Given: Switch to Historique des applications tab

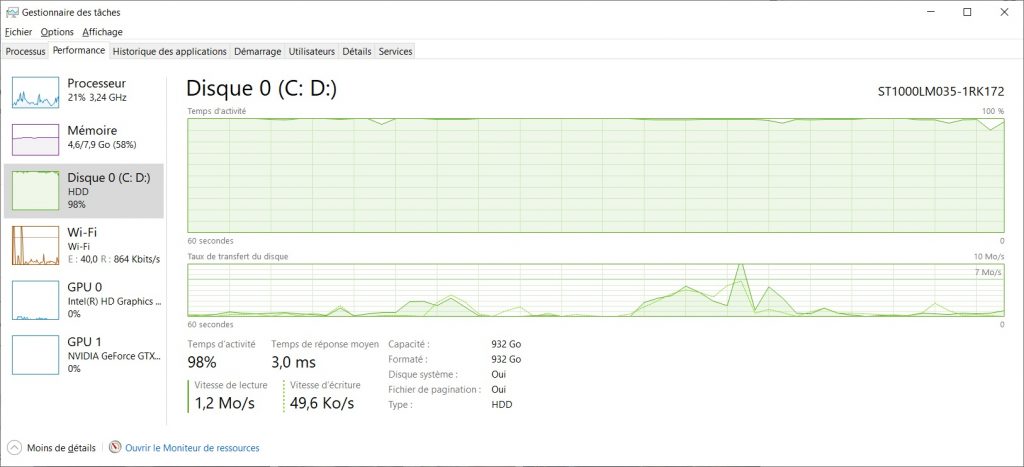Looking at the screenshot, I should point(169,51).
